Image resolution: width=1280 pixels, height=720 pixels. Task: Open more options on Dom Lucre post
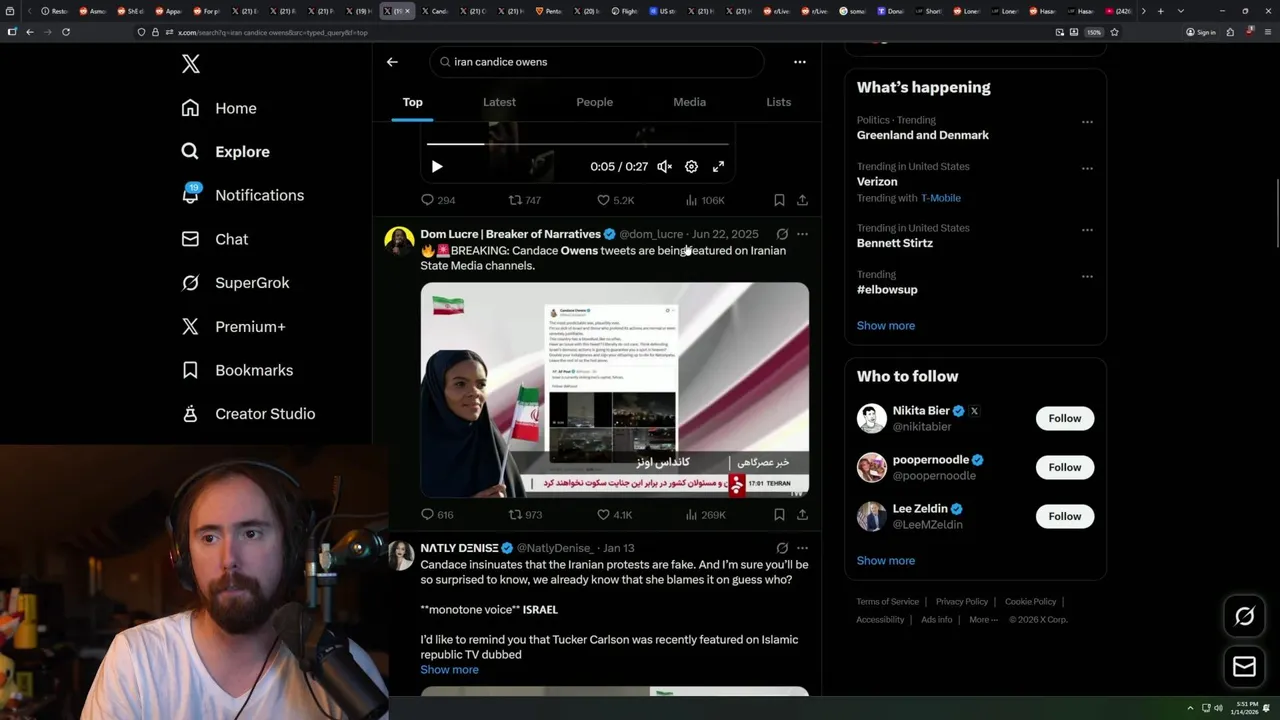click(x=802, y=234)
